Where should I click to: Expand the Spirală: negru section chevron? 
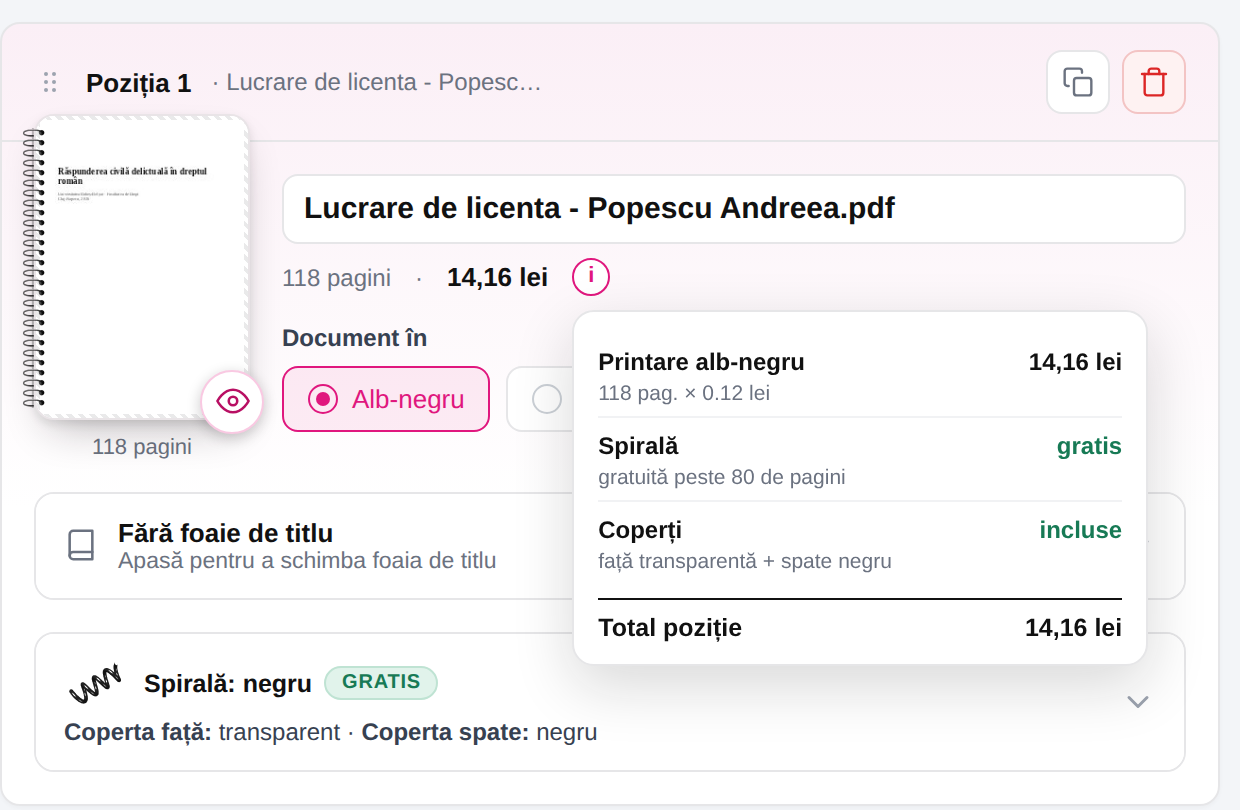click(1138, 702)
